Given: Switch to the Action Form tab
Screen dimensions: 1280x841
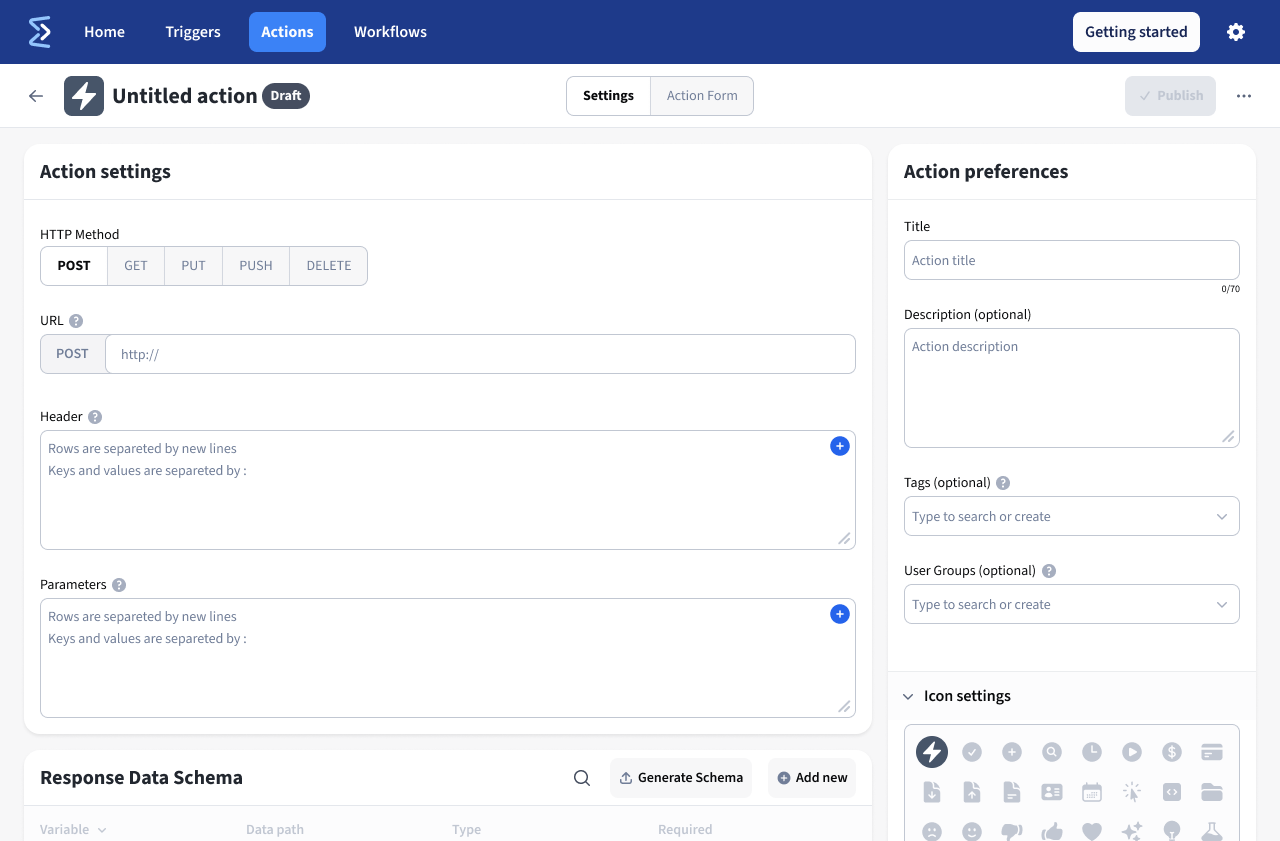Looking at the screenshot, I should click(x=702, y=96).
